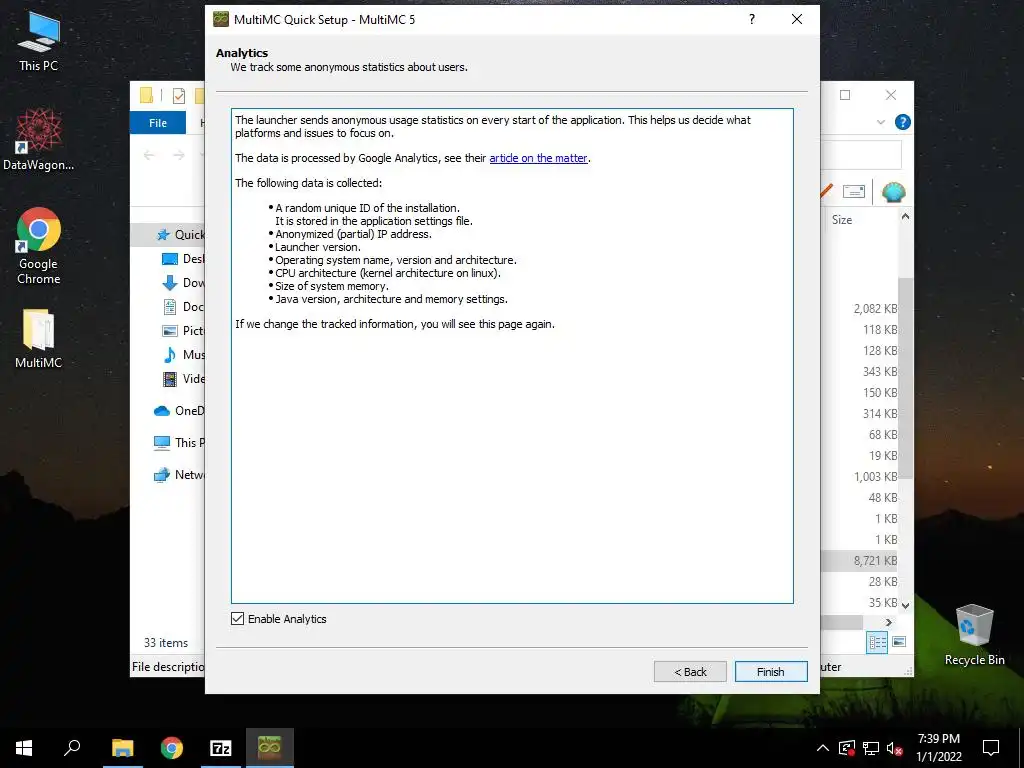Click the security warning tray icon
The image size is (1024, 768).
[x=847, y=748]
